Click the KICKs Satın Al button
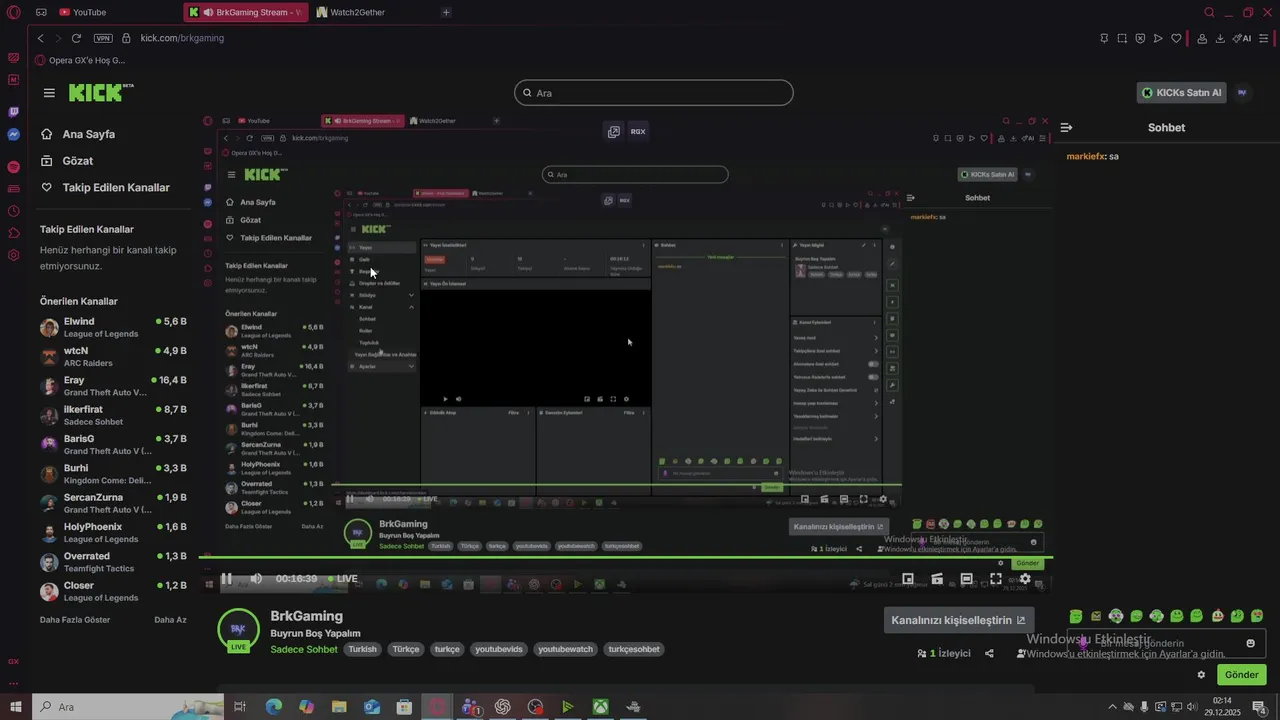Image resolution: width=1280 pixels, height=720 pixels. pyautogui.click(x=1181, y=93)
